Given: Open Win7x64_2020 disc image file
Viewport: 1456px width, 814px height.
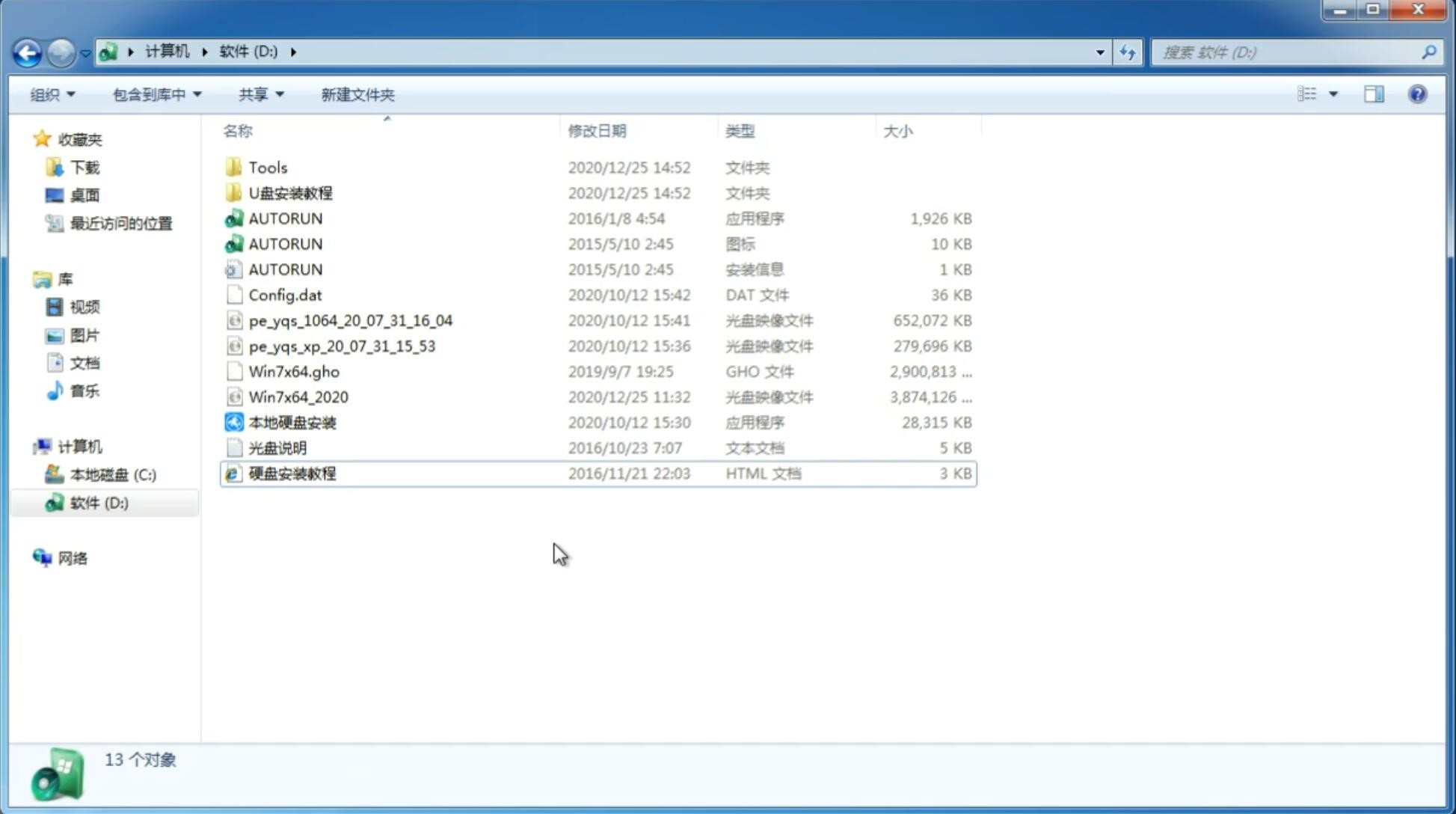Looking at the screenshot, I should tap(299, 397).
